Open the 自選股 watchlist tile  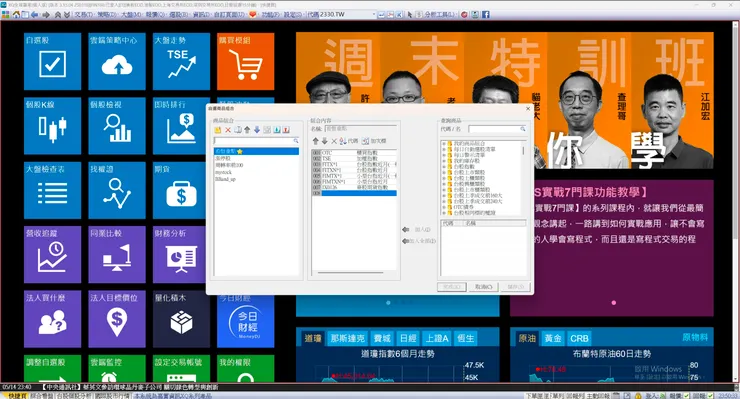(x=52, y=61)
